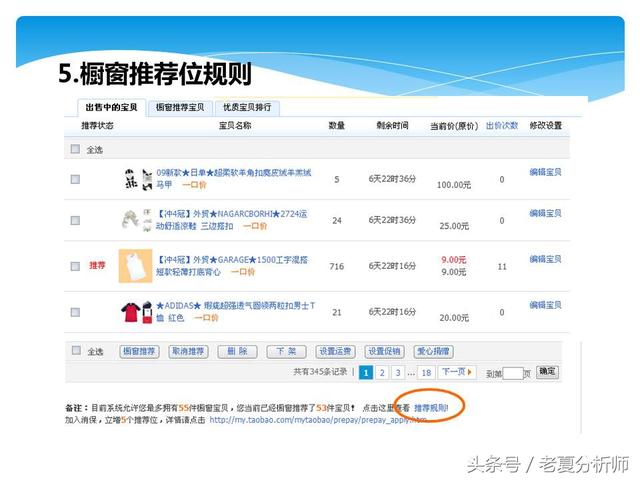Viewport: 640px width, 480px height.
Task: Click the 下一页 next page button
Action: pyautogui.click(x=456, y=373)
